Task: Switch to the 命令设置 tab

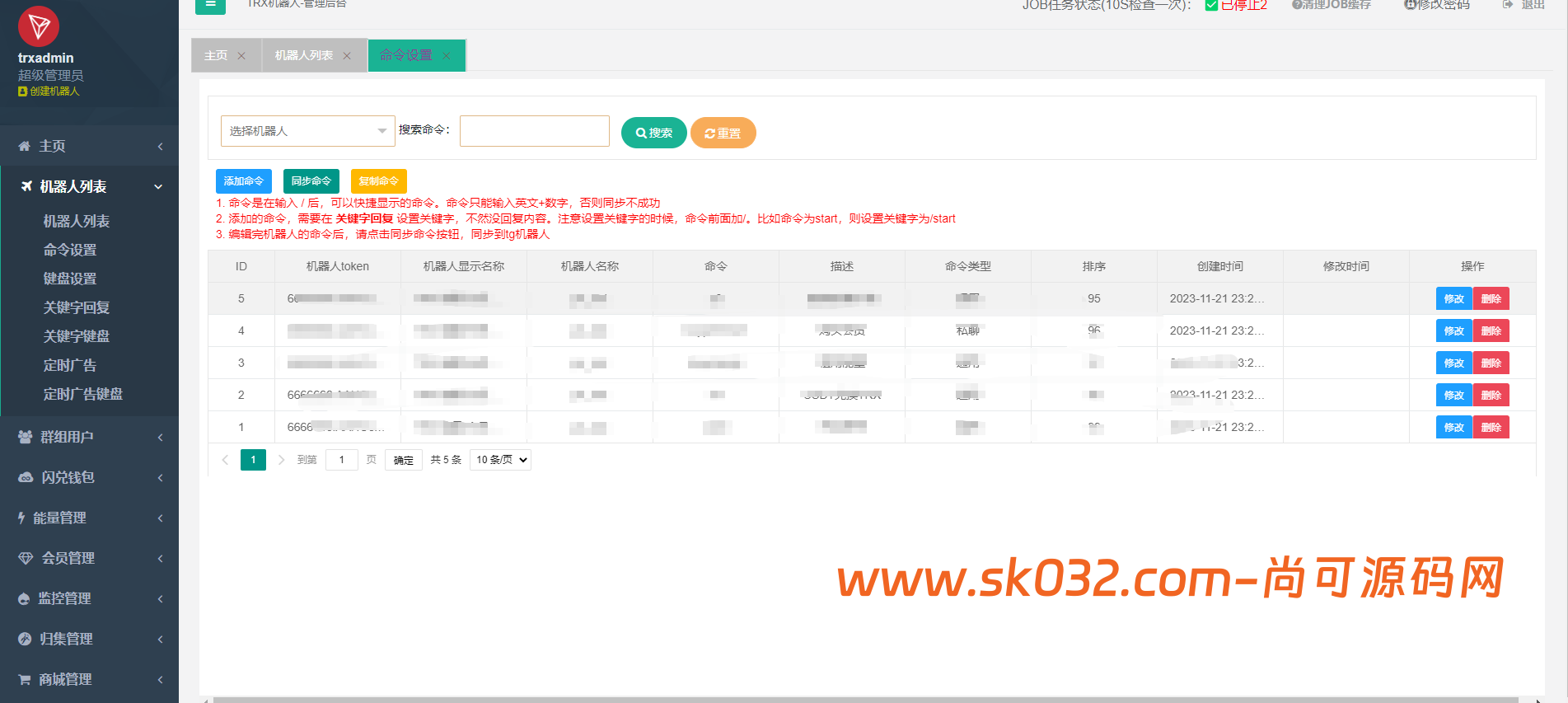Action: click(x=406, y=55)
